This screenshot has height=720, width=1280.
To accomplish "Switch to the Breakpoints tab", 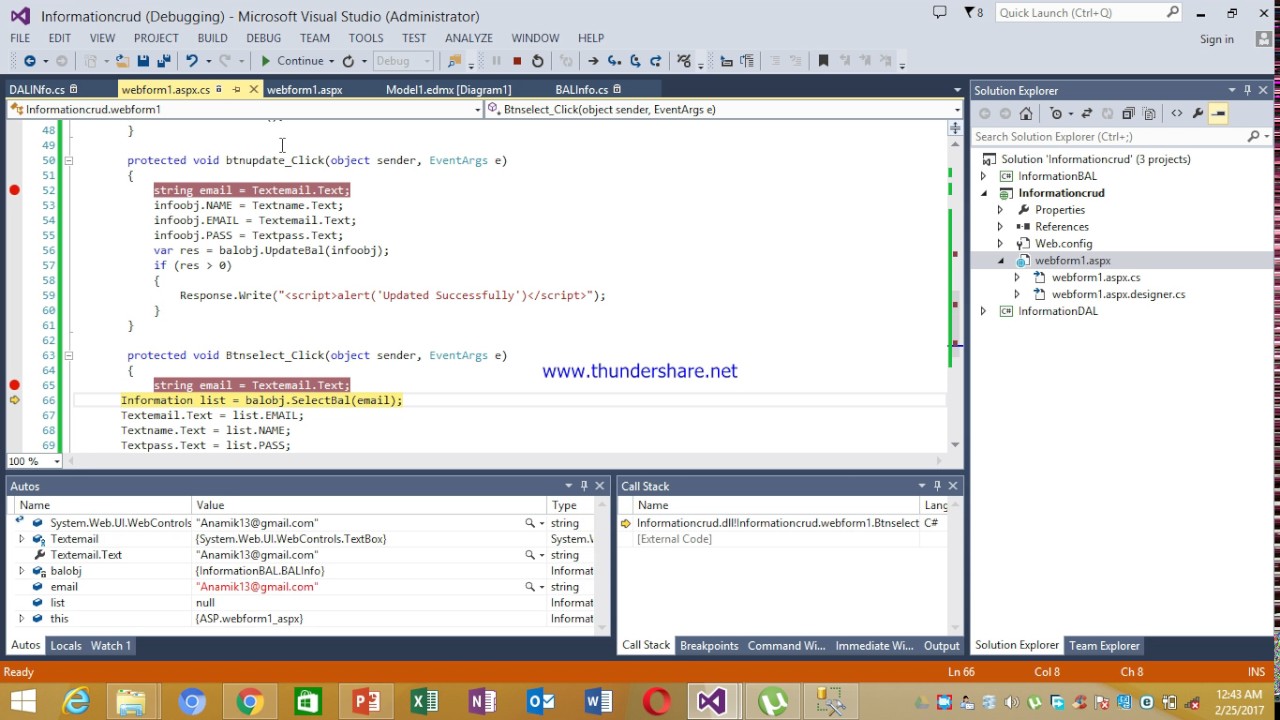I will pyautogui.click(x=709, y=646).
